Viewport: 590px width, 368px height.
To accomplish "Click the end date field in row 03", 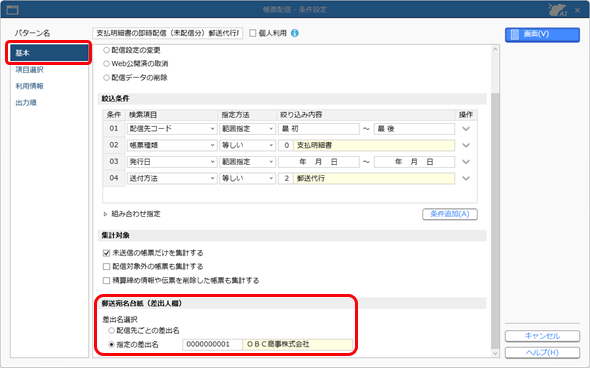I will tap(414, 162).
